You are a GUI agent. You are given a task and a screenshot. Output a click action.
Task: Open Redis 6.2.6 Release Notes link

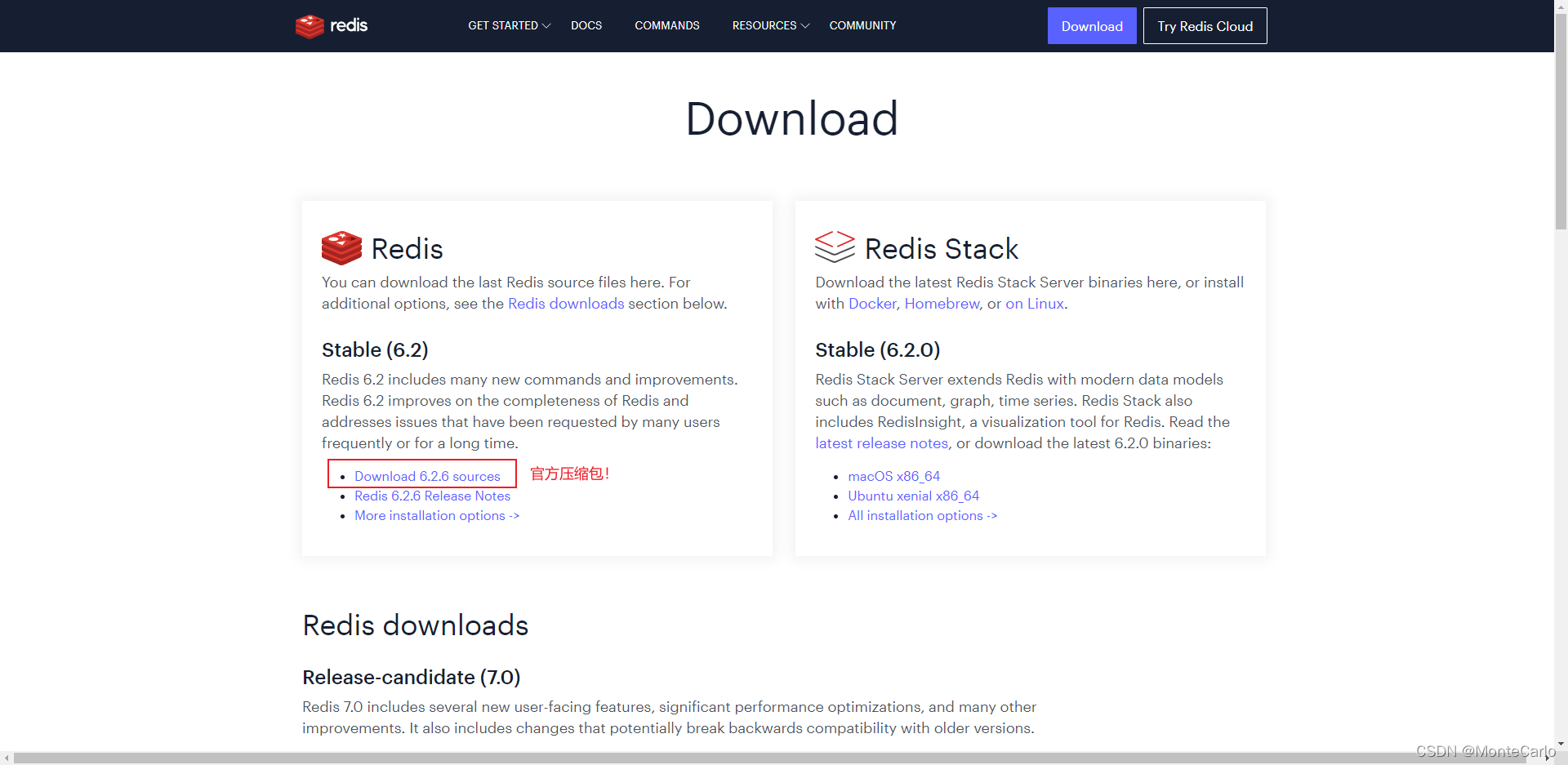[x=432, y=496]
